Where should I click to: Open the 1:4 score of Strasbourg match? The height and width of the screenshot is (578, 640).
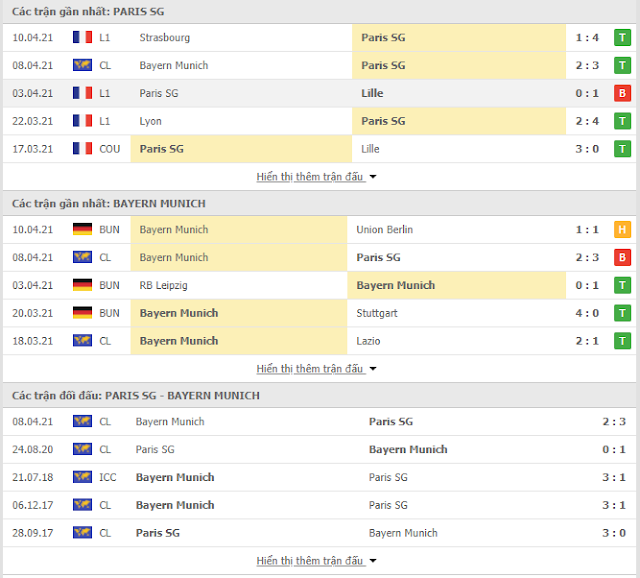pos(587,38)
